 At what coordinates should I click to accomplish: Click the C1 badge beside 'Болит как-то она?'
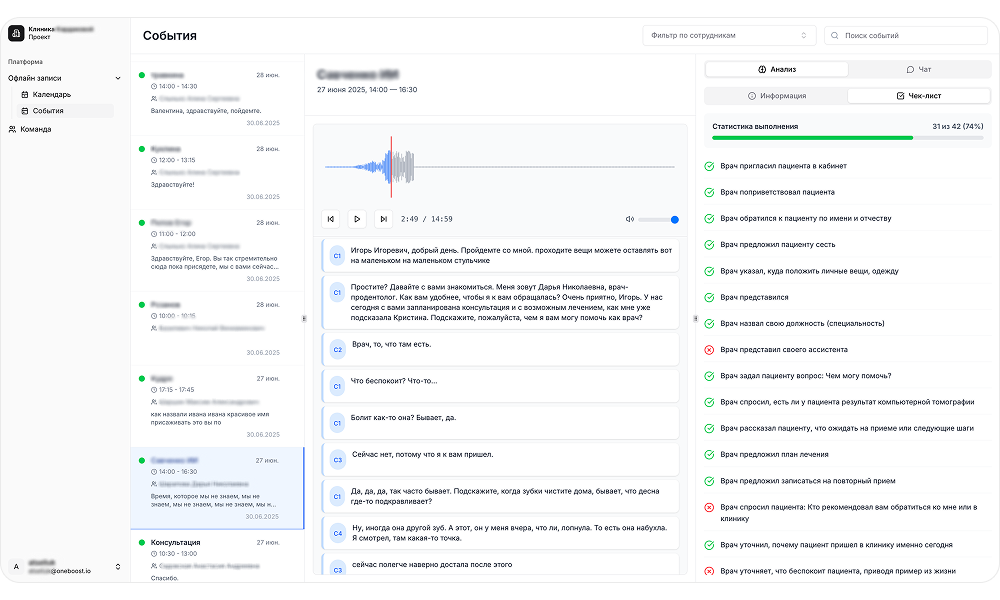337,423
